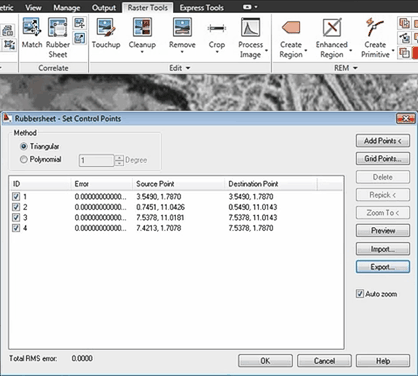Activate the Crop tool icon
Viewport: 418px width, 376px height.
click(x=217, y=28)
